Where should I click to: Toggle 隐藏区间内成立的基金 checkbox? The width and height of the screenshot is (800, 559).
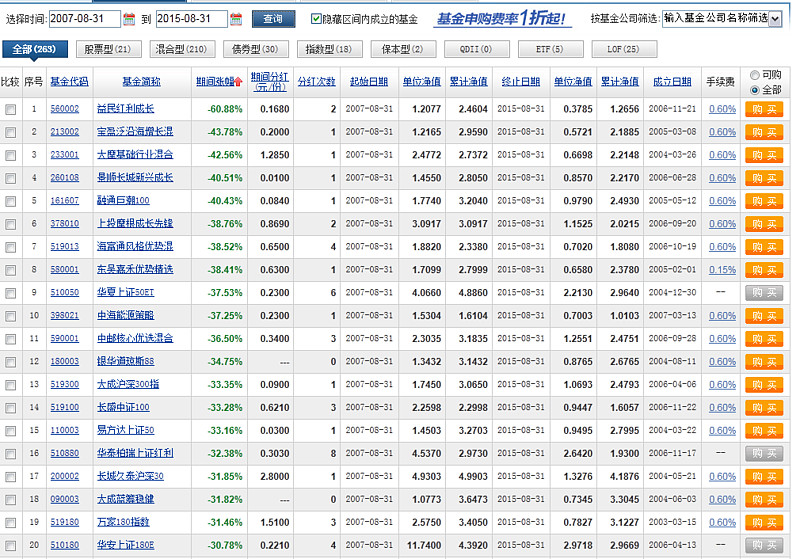pos(316,19)
